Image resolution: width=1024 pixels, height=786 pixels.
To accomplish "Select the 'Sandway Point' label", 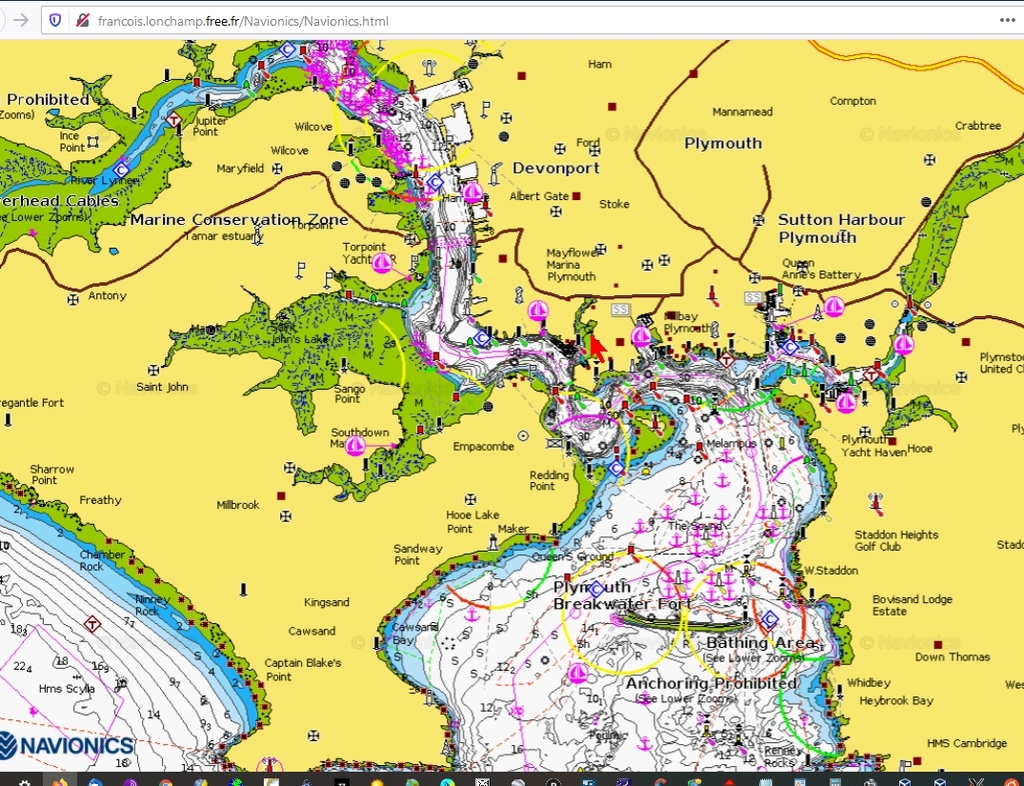I will click(x=418, y=554).
